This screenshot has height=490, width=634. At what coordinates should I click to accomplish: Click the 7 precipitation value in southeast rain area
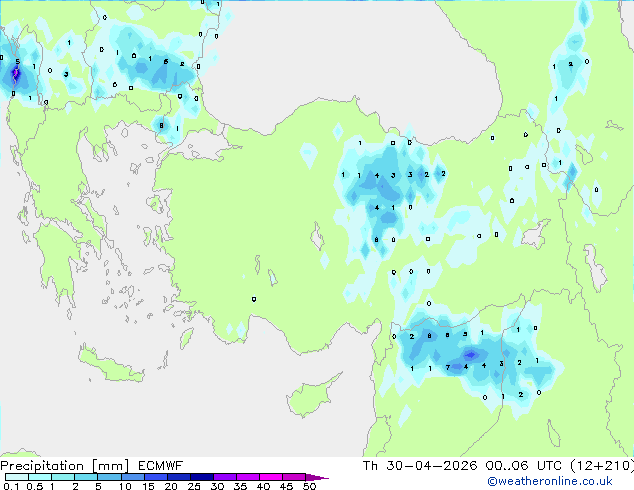[x=447, y=367]
